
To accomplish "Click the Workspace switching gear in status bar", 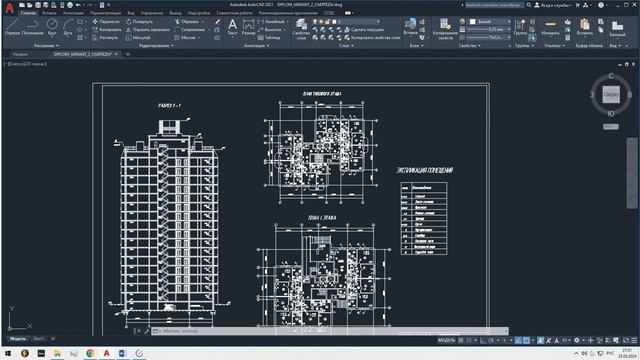I will (x=576, y=340).
